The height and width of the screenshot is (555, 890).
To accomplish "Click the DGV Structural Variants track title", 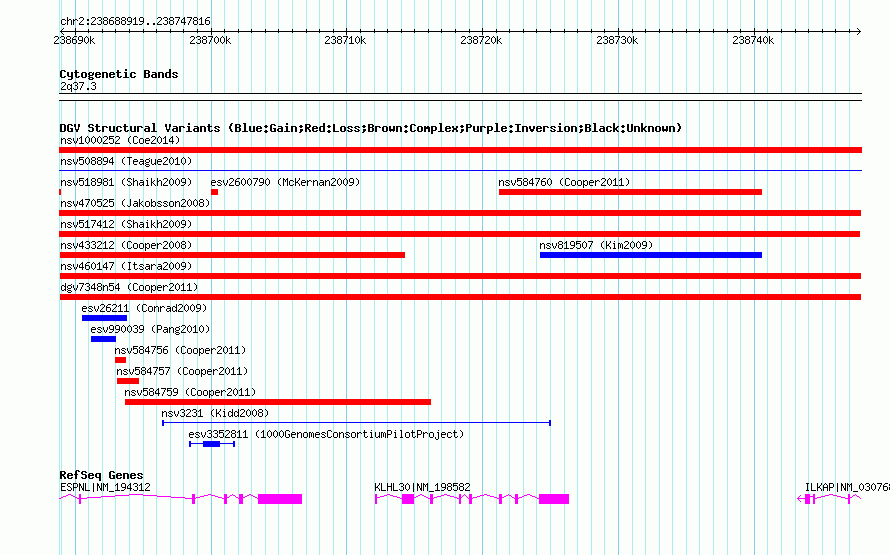I will 371,128.
